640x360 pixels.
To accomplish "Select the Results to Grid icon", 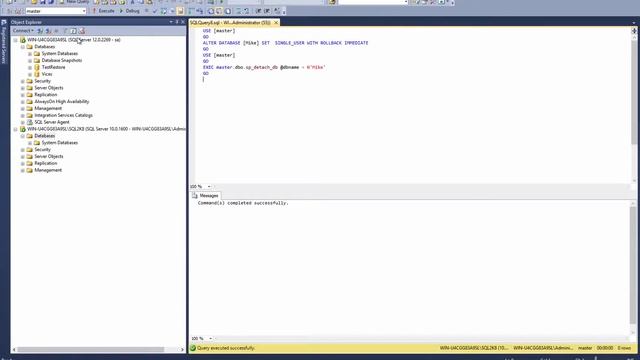I will [219, 11].
